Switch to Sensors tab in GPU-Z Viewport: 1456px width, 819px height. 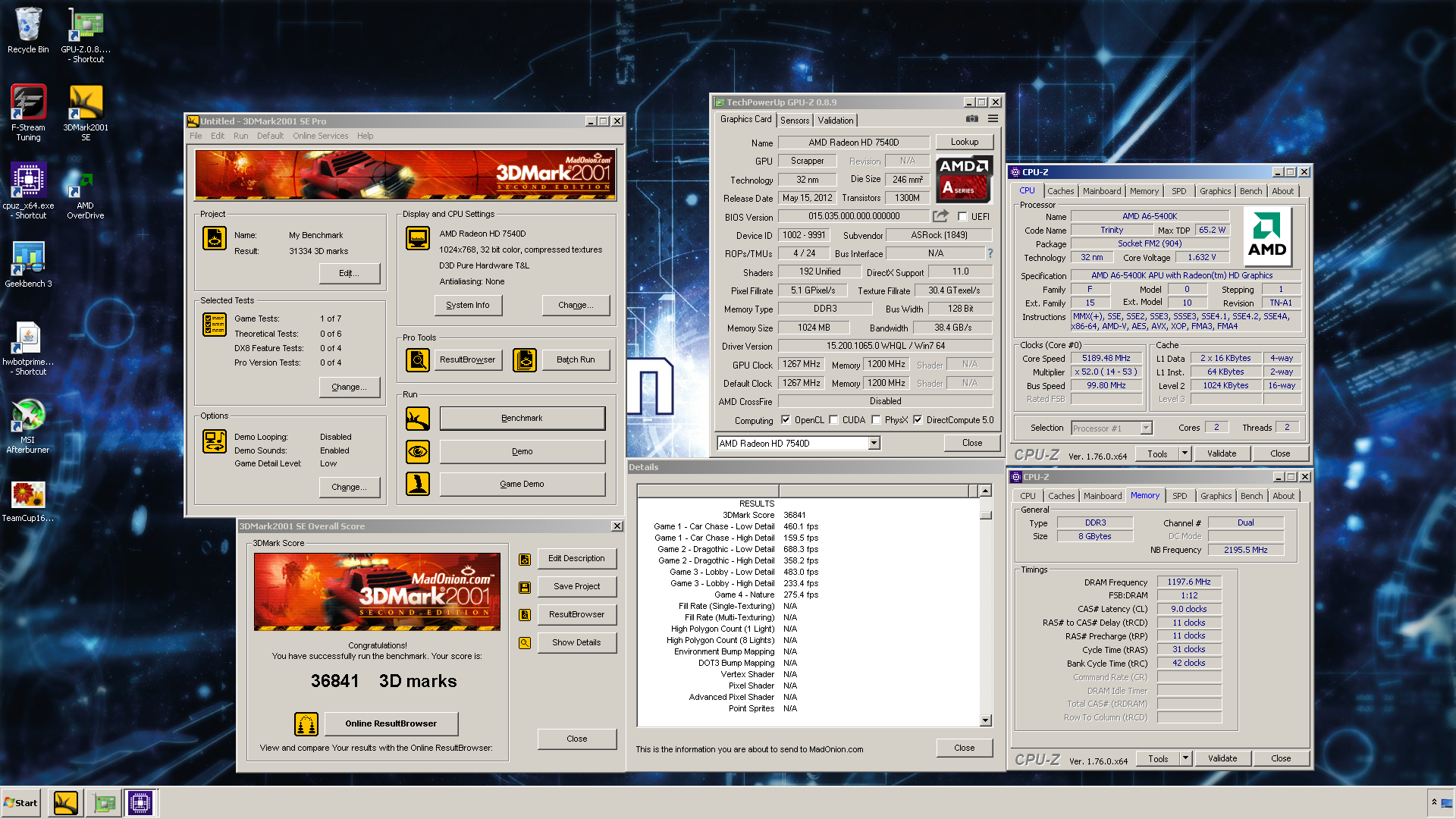click(x=795, y=120)
